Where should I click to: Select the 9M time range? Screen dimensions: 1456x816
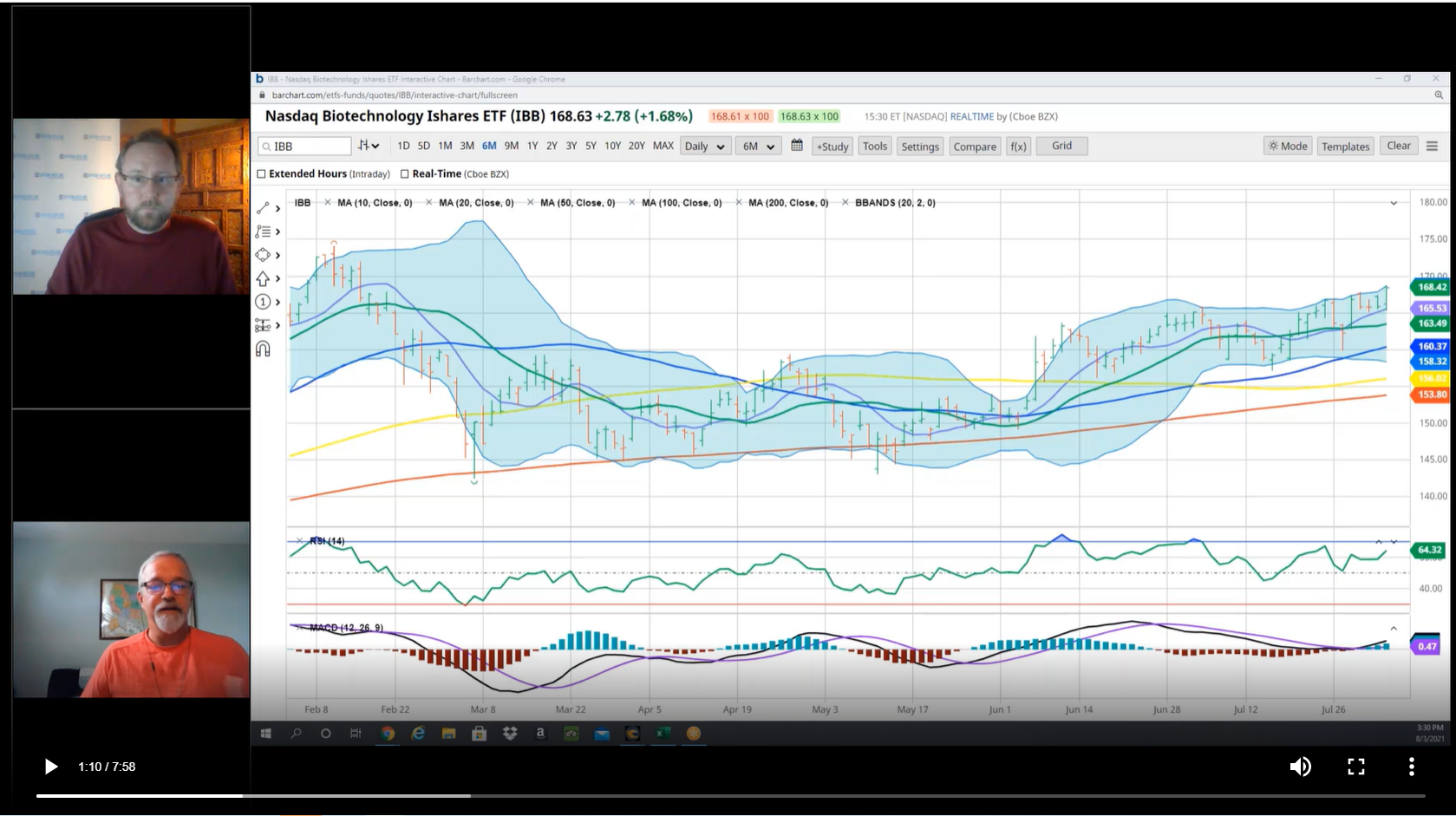(x=512, y=146)
